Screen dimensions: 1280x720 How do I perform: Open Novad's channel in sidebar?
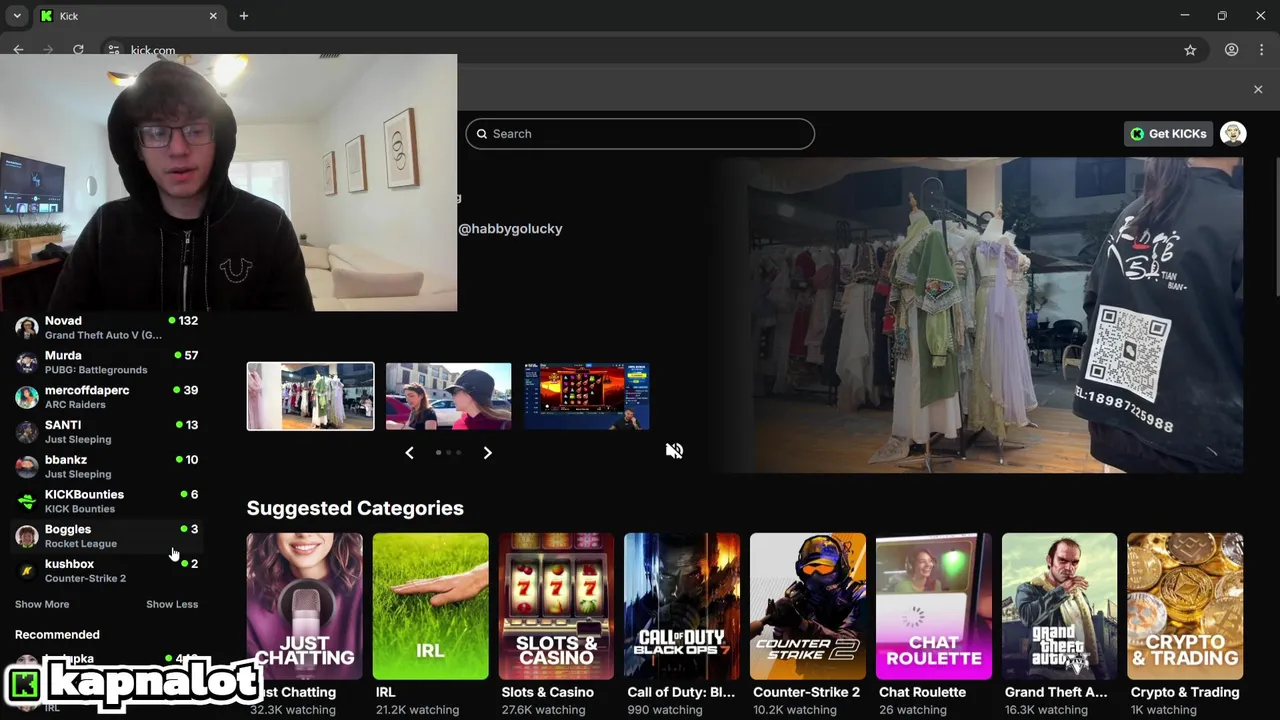(x=106, y=327)
